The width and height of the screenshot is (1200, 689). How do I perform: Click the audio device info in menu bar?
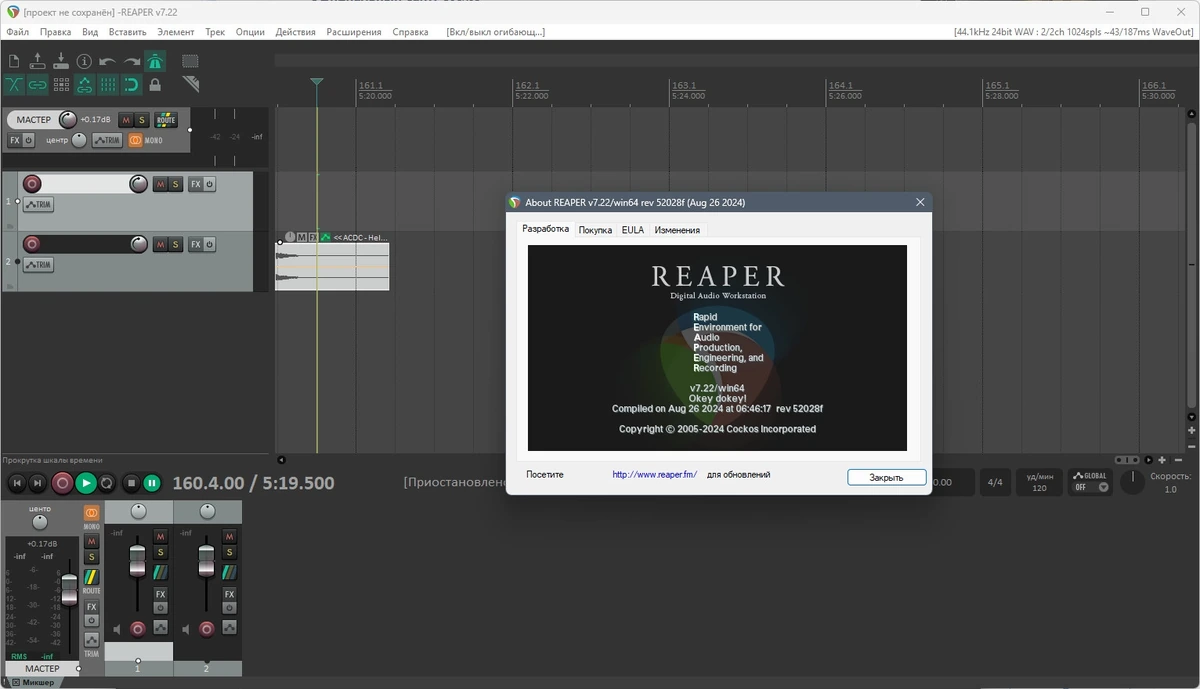pyautogui.click(x=1074, y=32)
